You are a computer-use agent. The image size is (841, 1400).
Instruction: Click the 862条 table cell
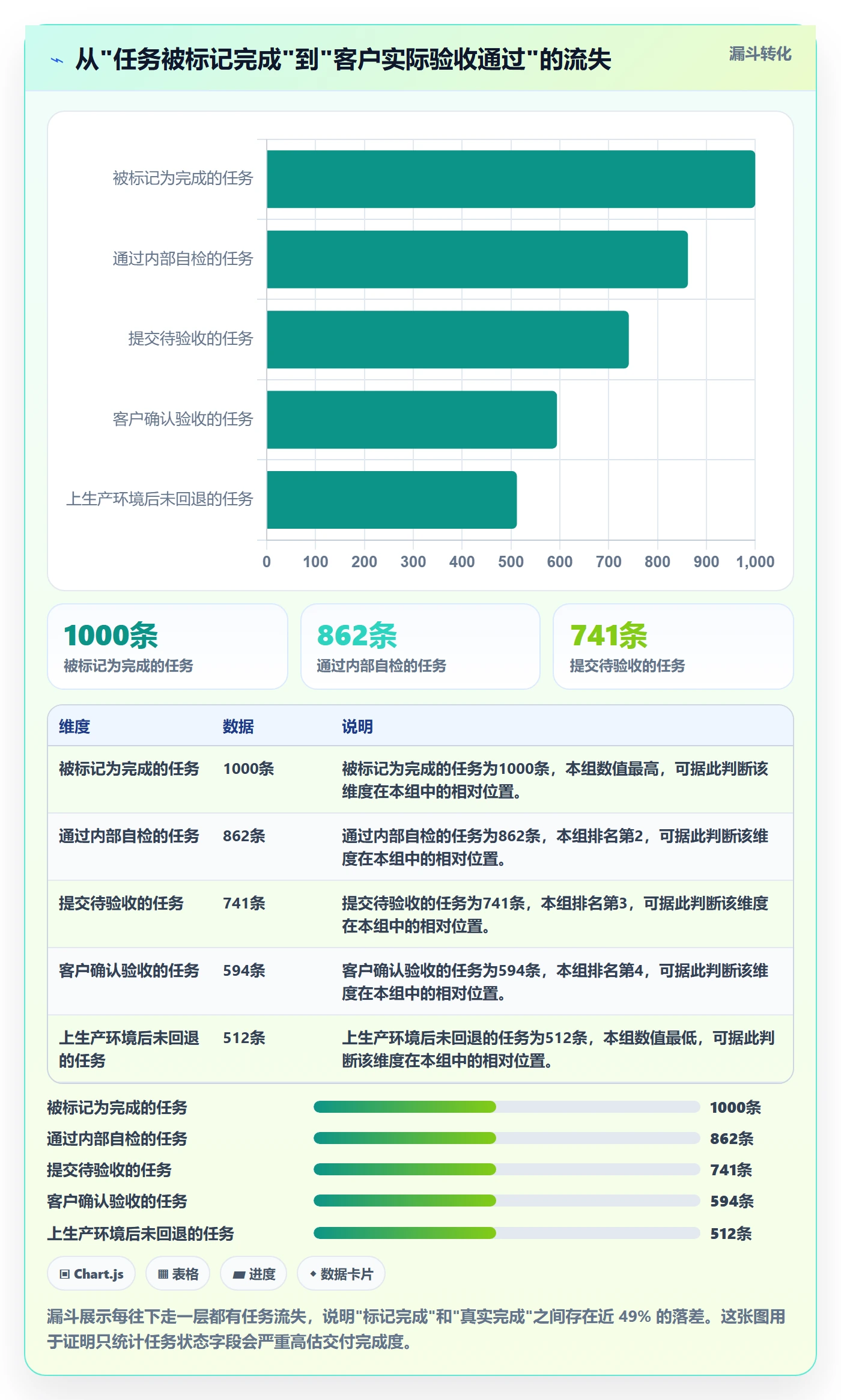click(244, 836)
